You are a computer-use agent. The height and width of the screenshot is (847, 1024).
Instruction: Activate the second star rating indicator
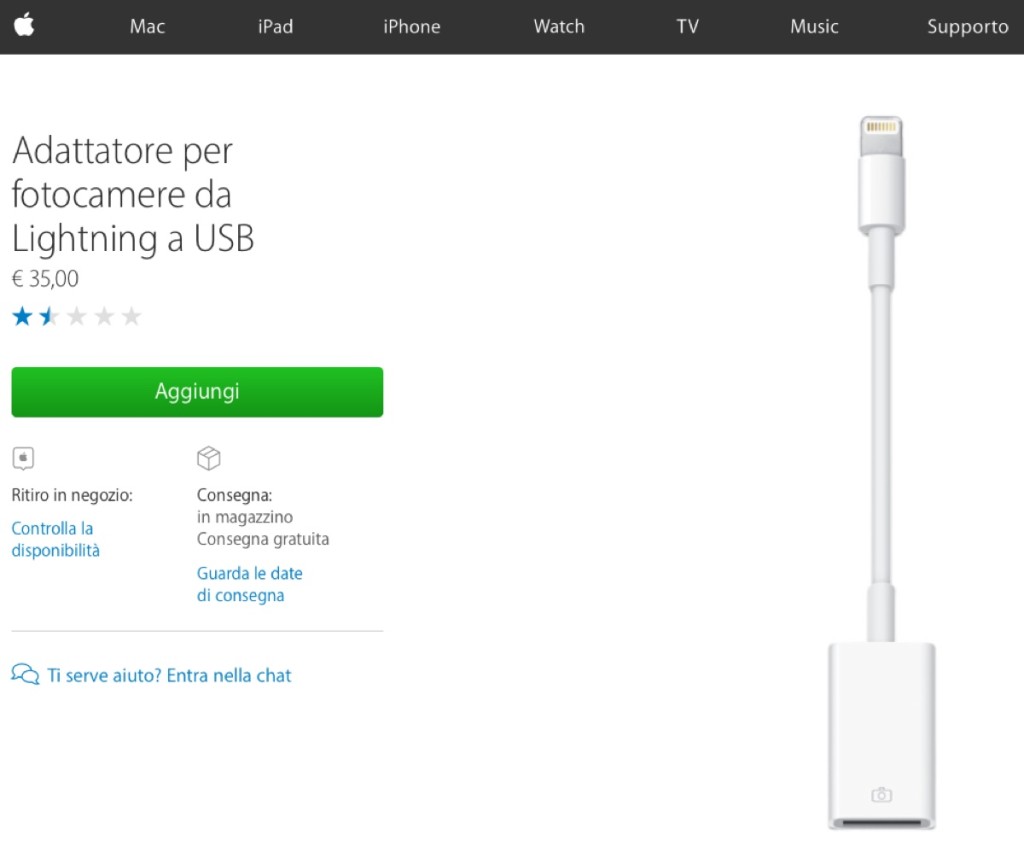point(49,315)
